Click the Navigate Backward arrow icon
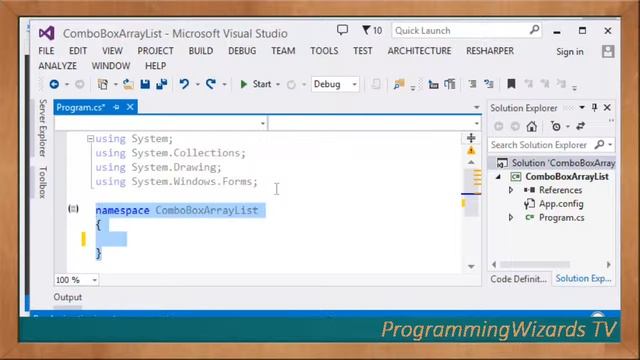 [x=54, y=84]
